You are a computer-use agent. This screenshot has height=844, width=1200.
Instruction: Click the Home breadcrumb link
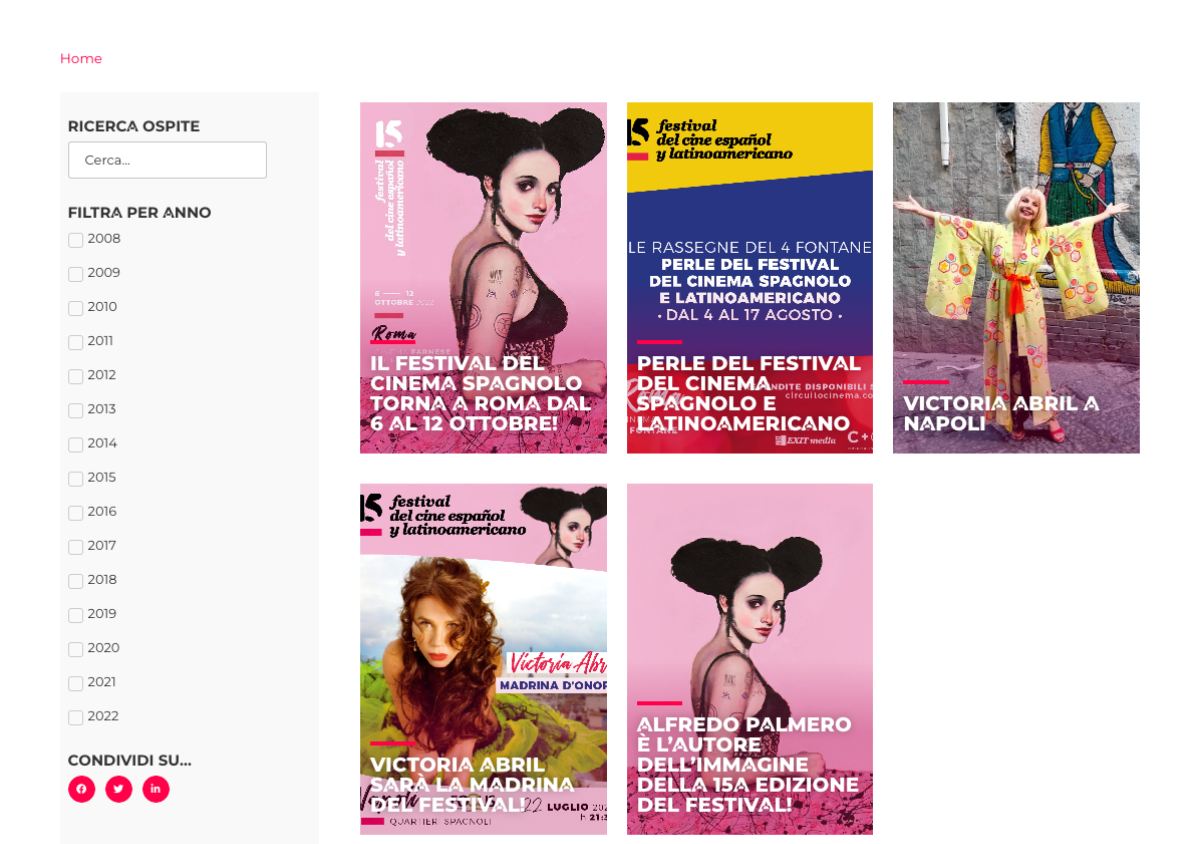click(x=81, y=59)
